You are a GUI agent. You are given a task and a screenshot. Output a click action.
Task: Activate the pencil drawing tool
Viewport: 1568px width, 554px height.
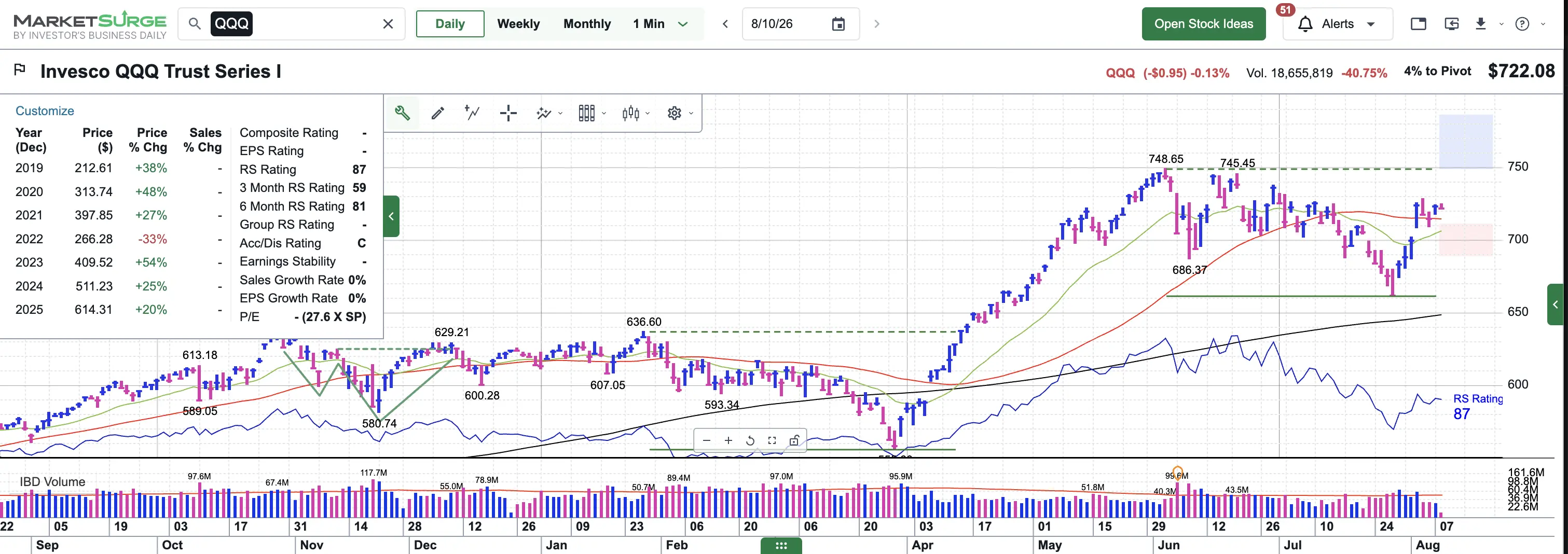[x=437, y=113]
